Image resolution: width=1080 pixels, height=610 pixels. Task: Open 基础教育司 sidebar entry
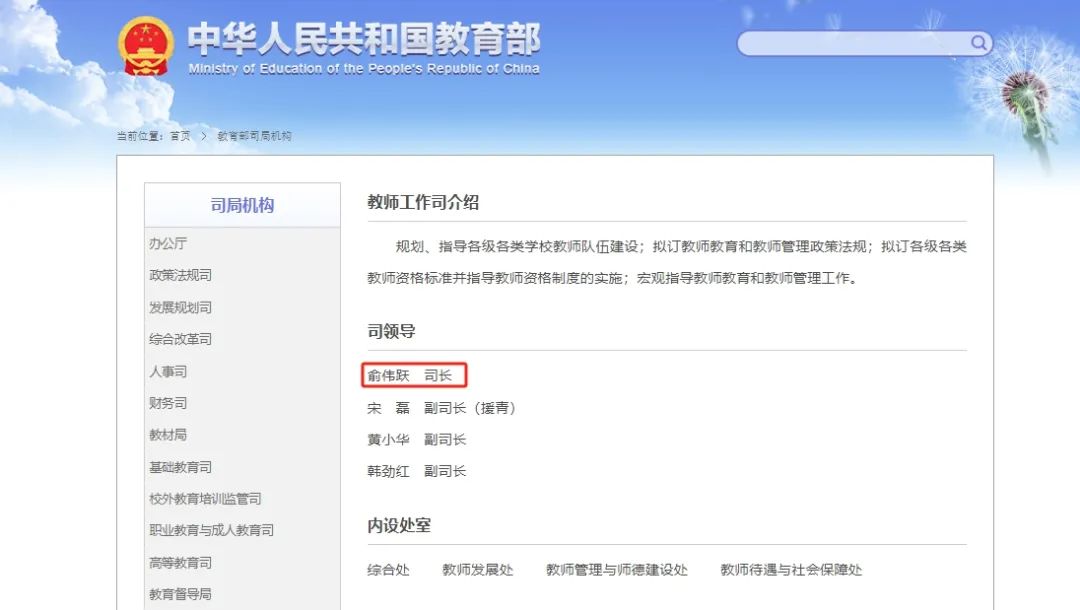point(180,467)
